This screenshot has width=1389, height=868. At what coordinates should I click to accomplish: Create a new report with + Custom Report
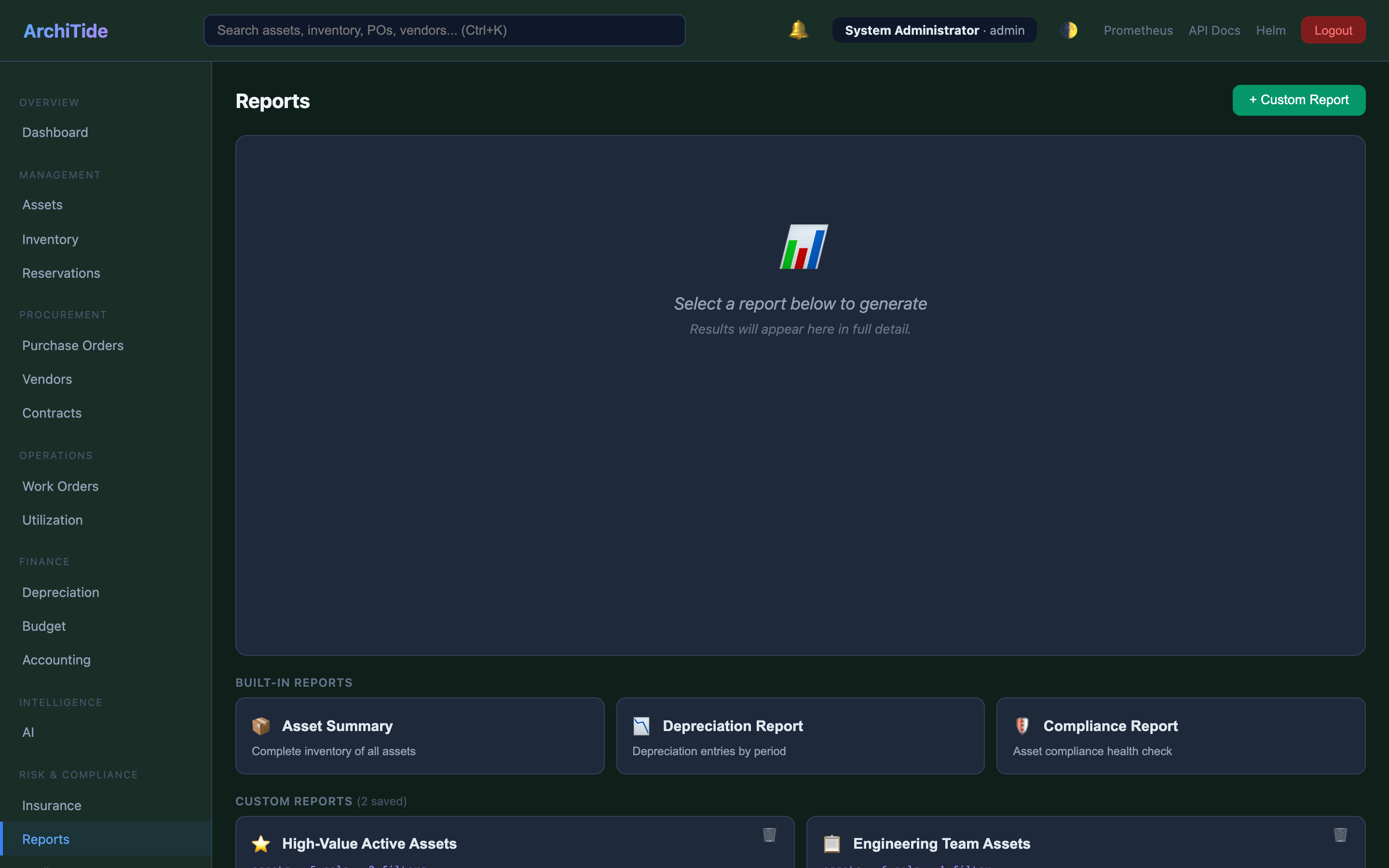pos(1299,99)
